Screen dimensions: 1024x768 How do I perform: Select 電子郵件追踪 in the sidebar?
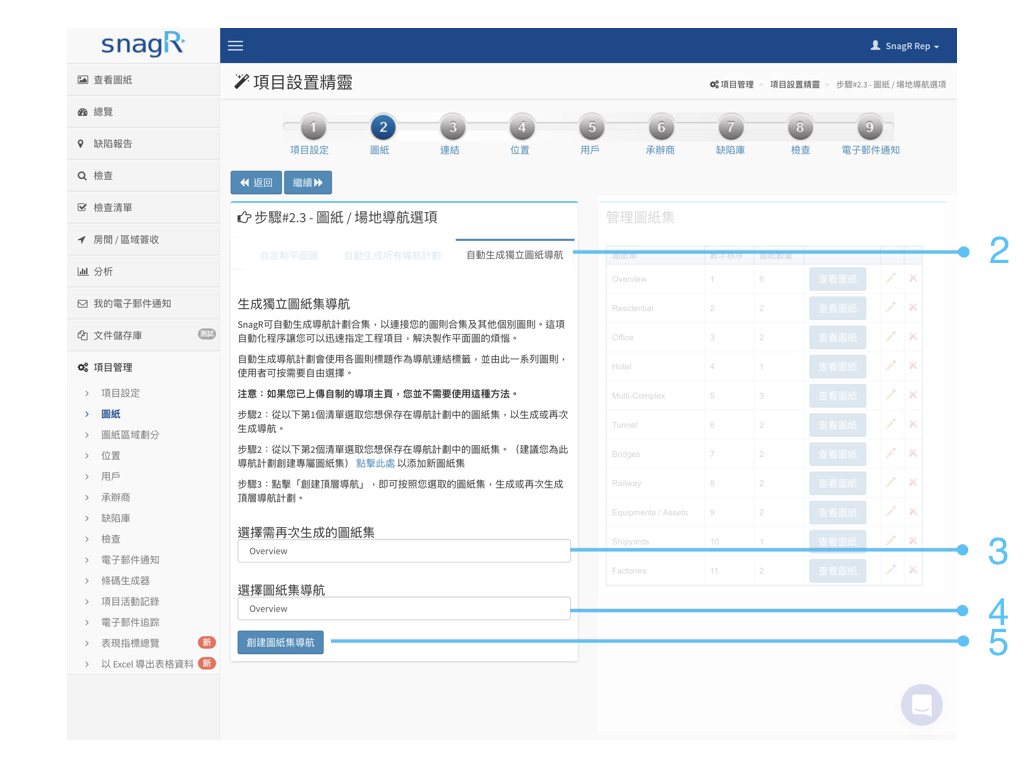pyautogui.click(x=130, y=622)
